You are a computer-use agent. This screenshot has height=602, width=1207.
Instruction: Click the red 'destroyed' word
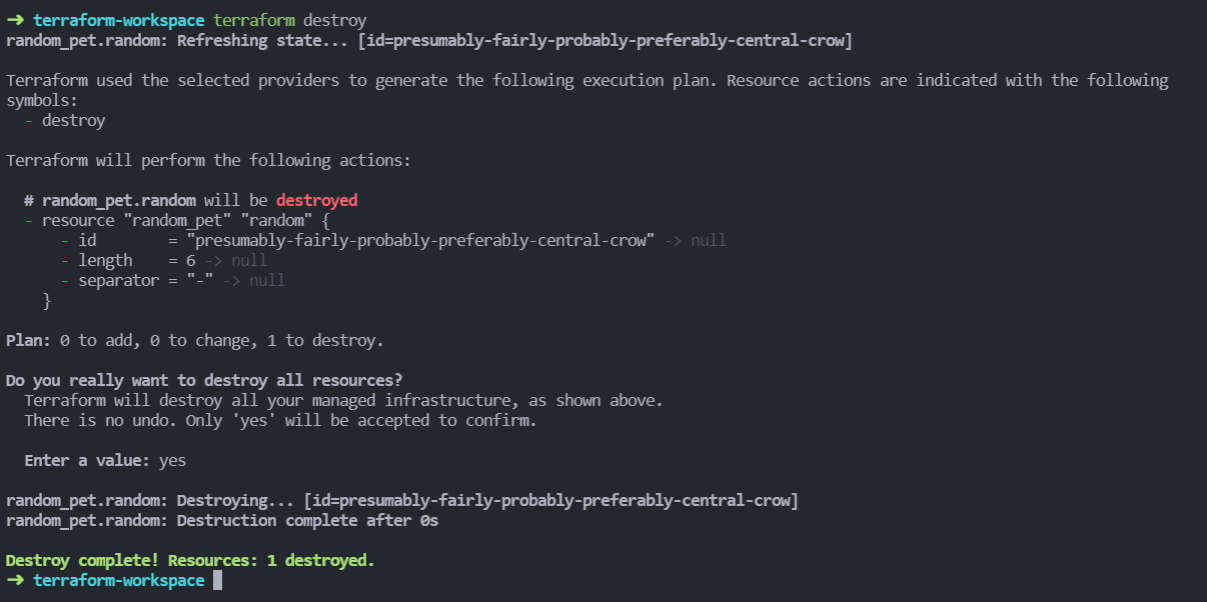click(x=316, y=200)
